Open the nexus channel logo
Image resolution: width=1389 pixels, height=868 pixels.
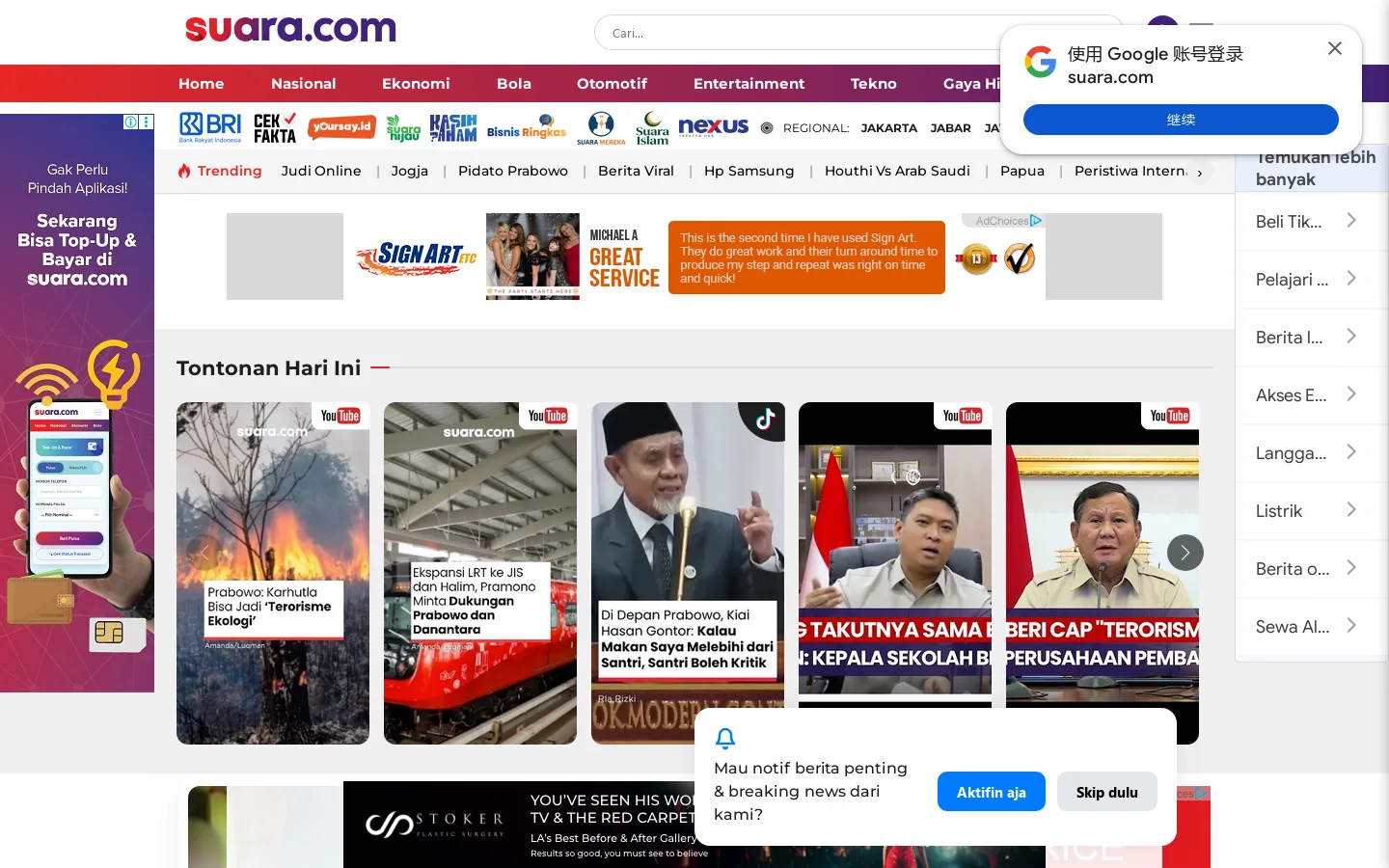(714, 126)
